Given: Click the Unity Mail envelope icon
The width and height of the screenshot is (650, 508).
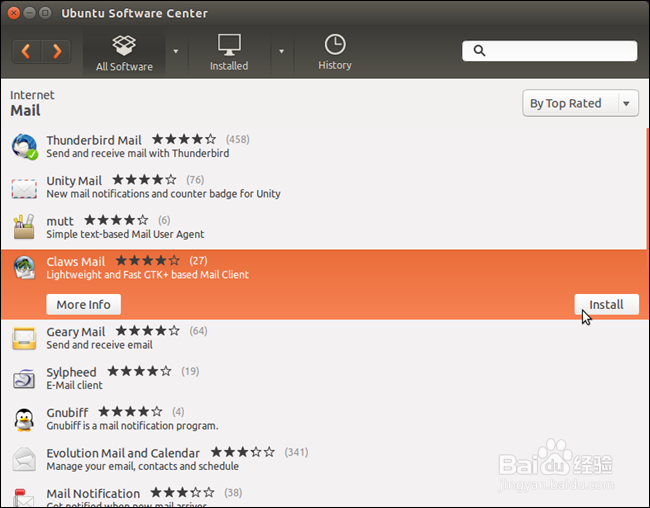Looking at the screenshot, I should (24, 188).
